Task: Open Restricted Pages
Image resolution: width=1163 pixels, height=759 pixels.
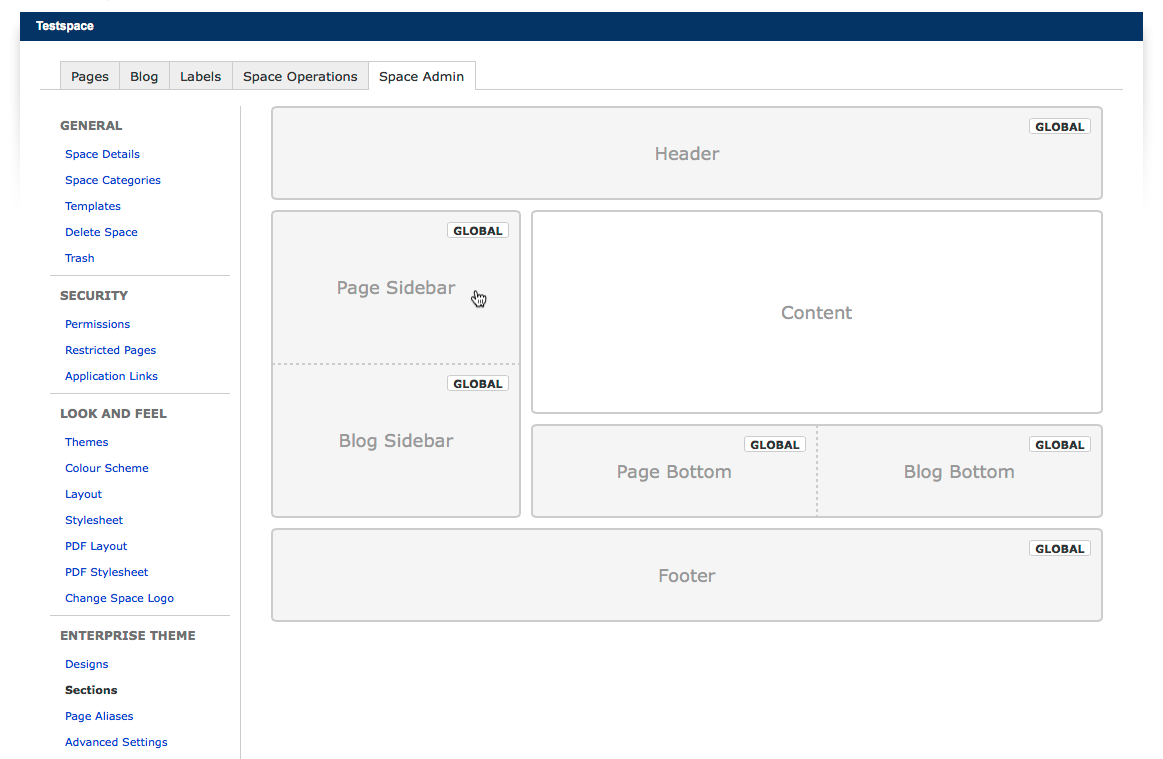Action: (110, 350)
